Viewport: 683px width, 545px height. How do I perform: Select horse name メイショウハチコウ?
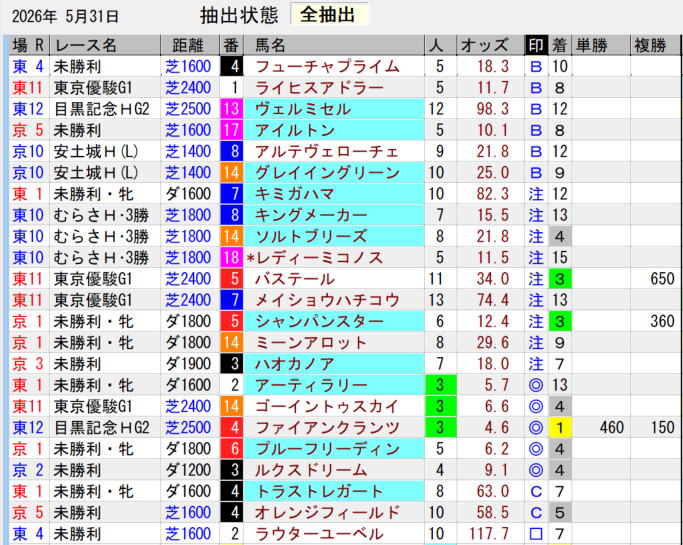[327, 301]
